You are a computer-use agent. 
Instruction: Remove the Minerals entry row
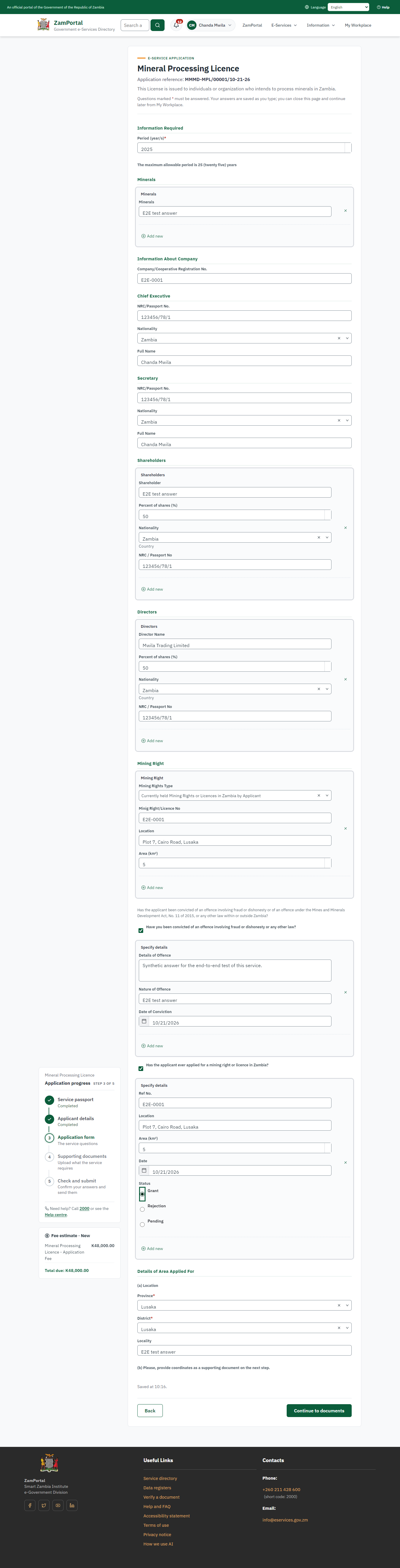tap(346, 211)
